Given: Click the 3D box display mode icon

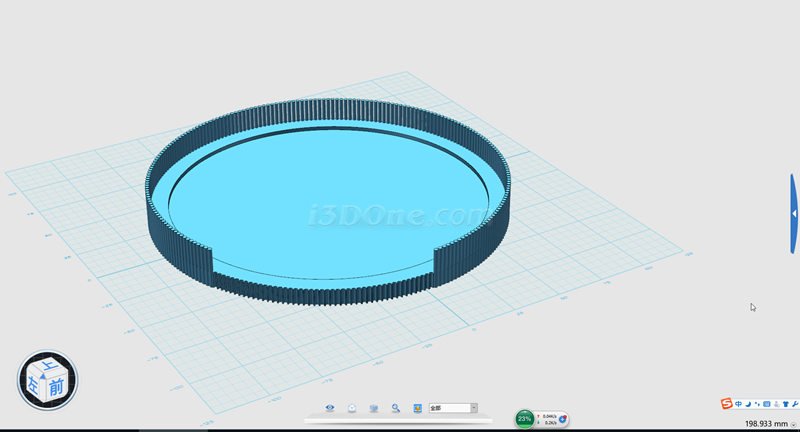Looking at the screenshot, I should (x=374, y=408).
